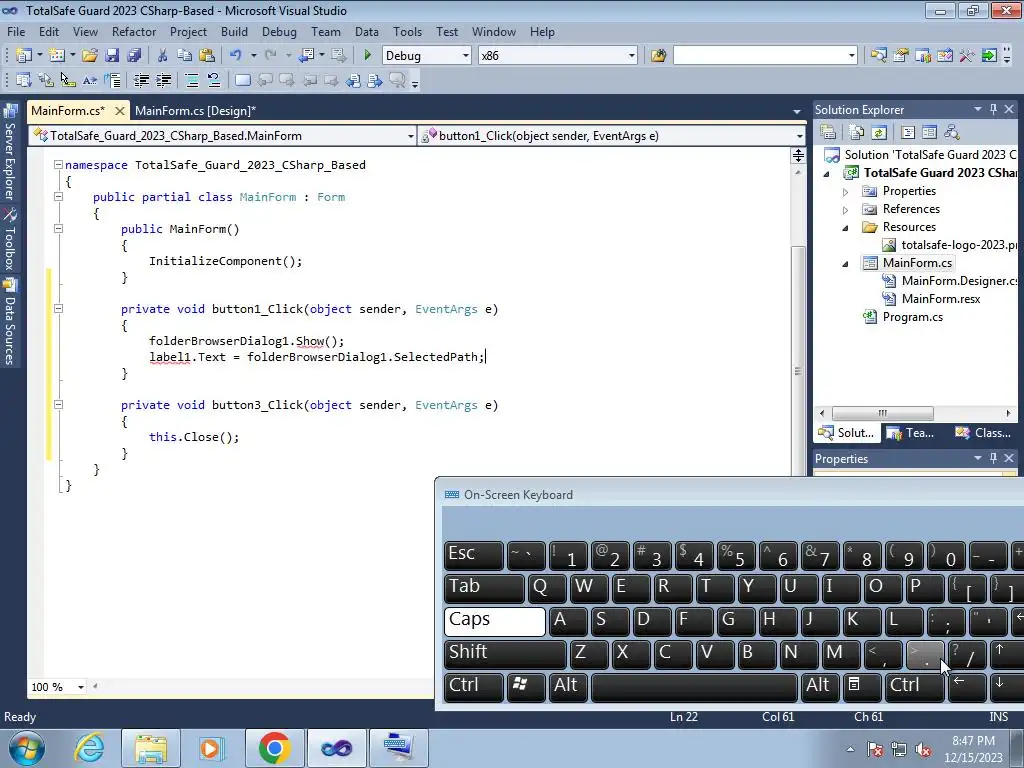The image size is (1024, 768).
Task: Click the View Designer icon in Solution Explorer
Action: point(930,133)
